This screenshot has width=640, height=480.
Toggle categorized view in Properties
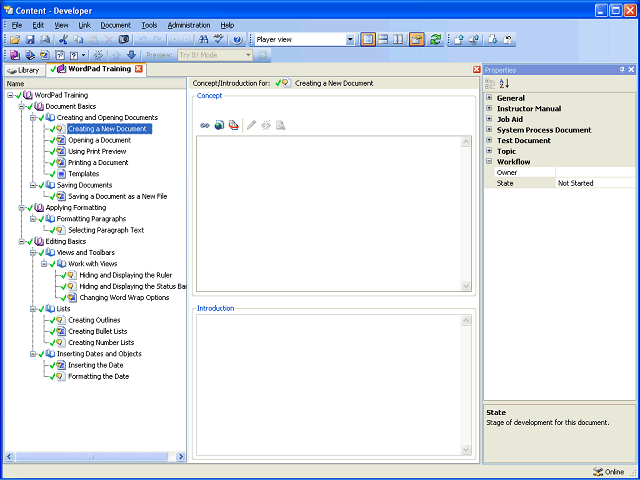490,84
